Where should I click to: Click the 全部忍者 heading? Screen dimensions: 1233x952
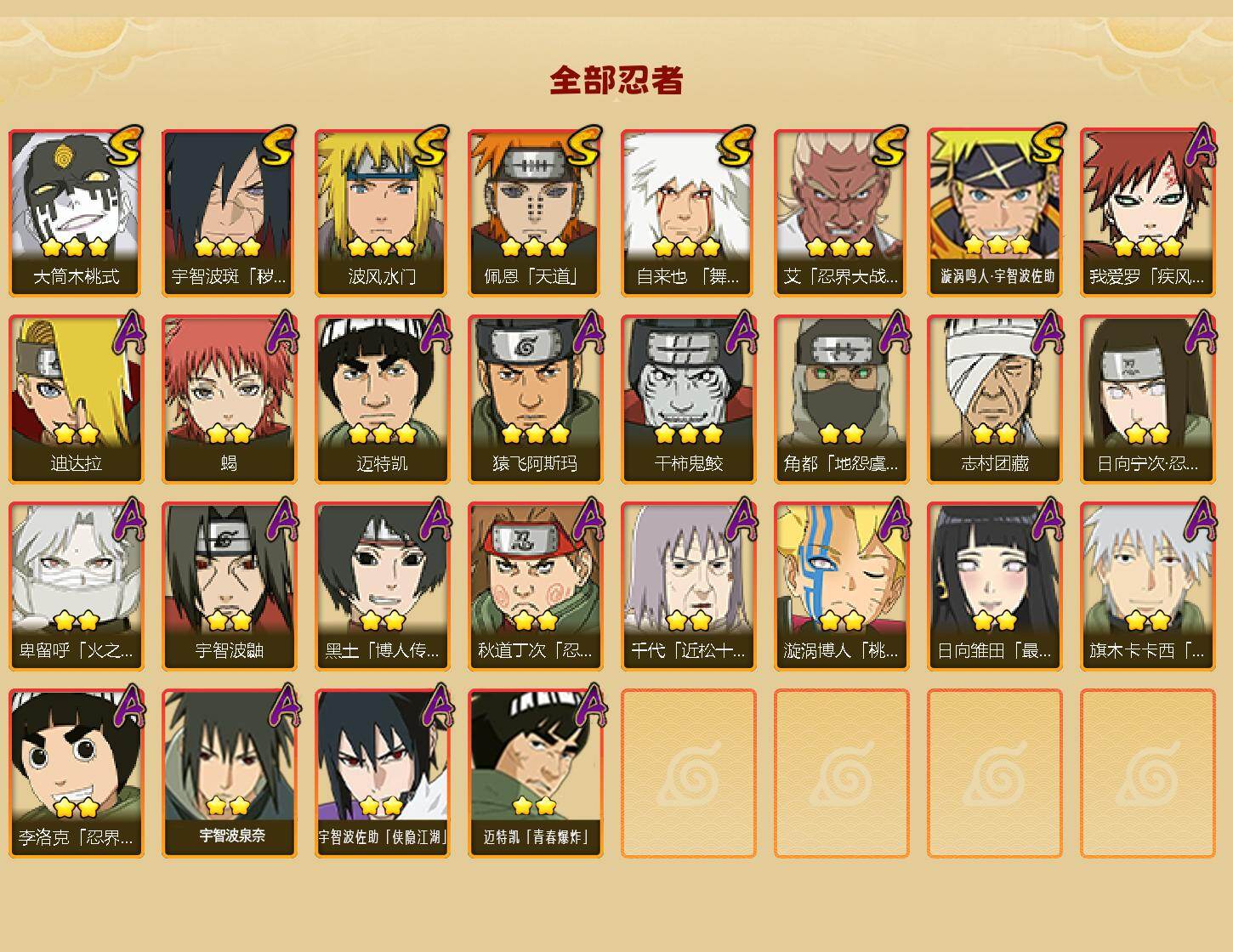pyautogui.click(x=616, y=80)
